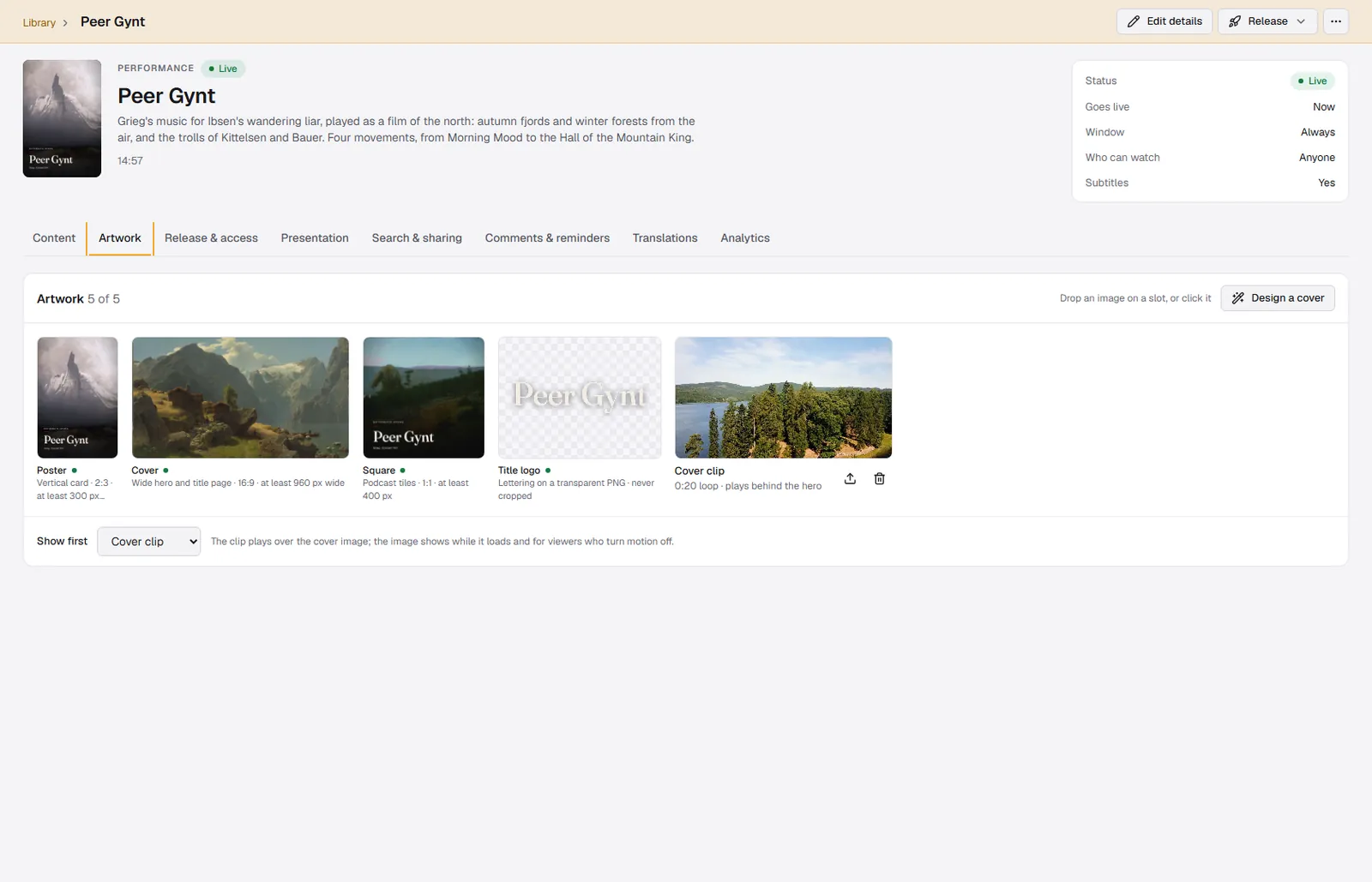Select the Square podcast tile artwork
The width and height of the screenshot is (1372, 882).
(x=424, y=398)
